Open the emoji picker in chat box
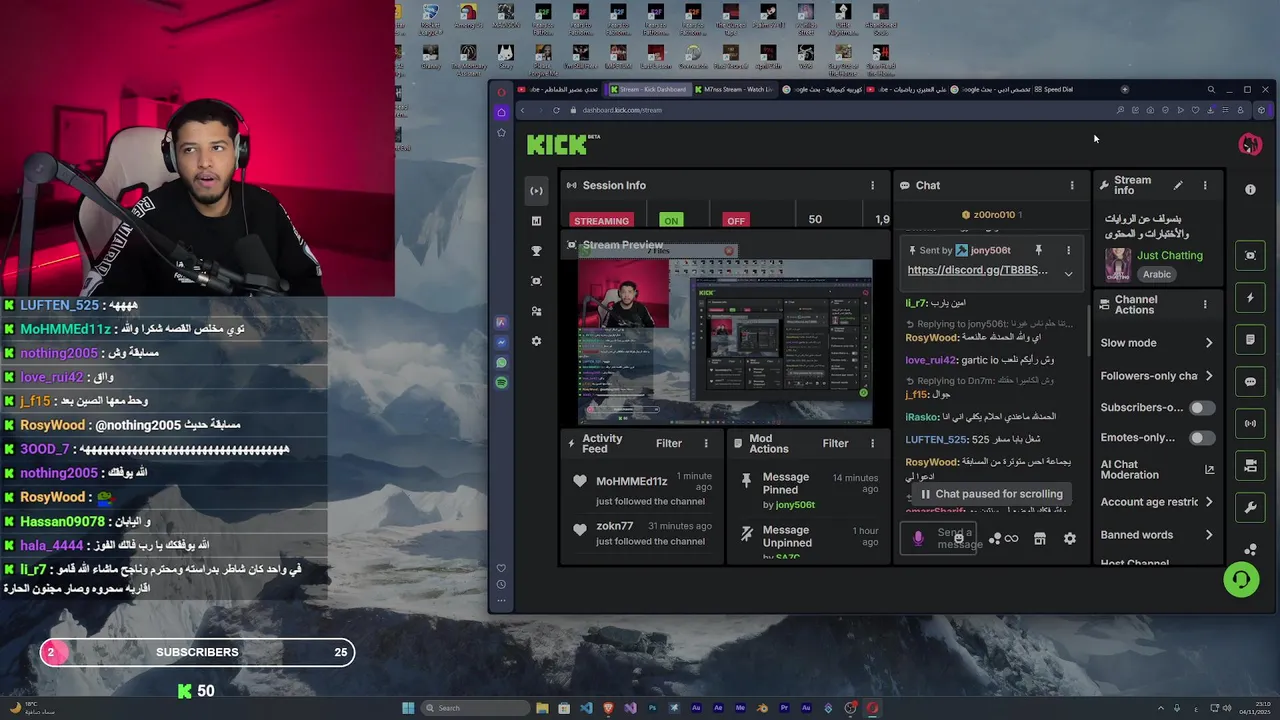 click(x=959, y=539)
